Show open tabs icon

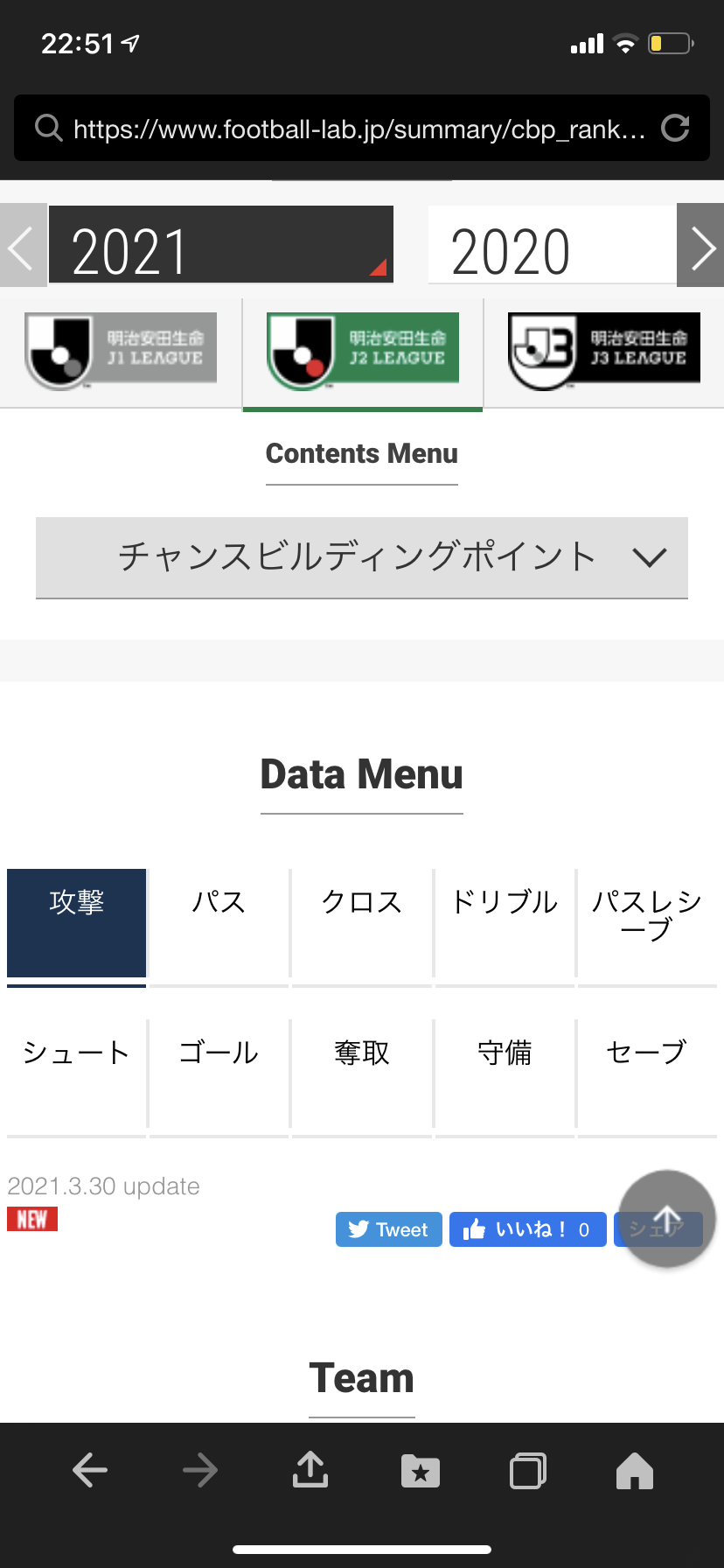click(528, 1471)
